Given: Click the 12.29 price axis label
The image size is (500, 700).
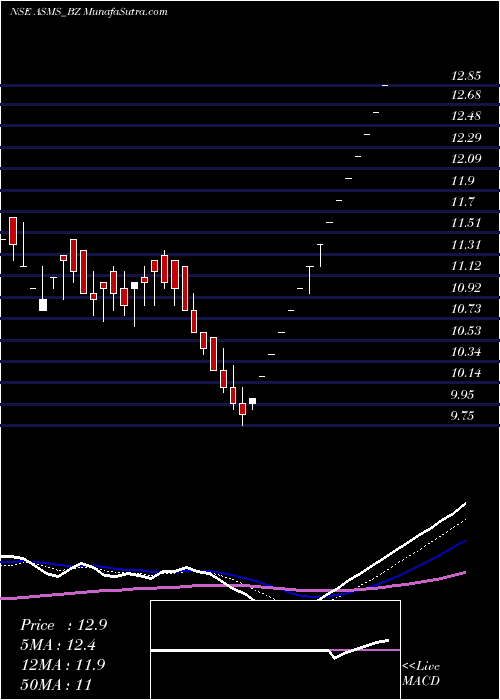Looking at the screenshot, I should (466, 138).
